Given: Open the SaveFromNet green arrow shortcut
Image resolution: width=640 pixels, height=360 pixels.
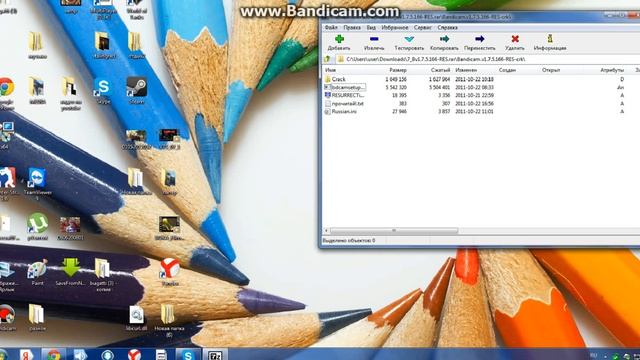Looking at the screenshot, I should 71,271.
